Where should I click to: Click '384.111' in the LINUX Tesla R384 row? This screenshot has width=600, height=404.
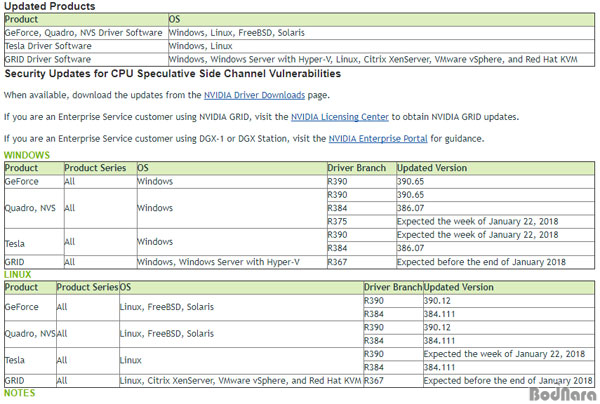[x=509, y=367]
